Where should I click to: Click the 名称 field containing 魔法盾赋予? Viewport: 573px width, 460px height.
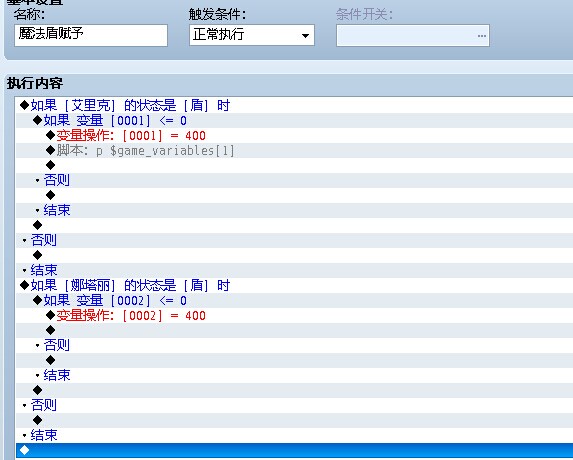click(x=91, y=35)
